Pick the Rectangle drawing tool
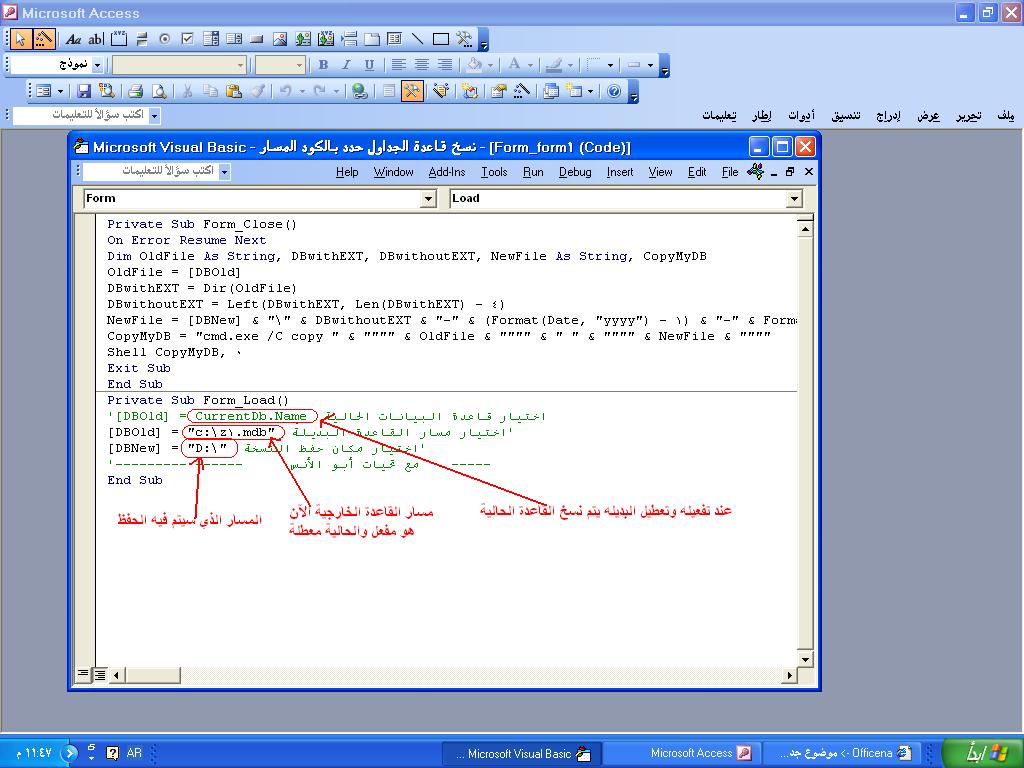This screenshot has height=768, width=1024. pyautogui.click(x=441, y=39)
